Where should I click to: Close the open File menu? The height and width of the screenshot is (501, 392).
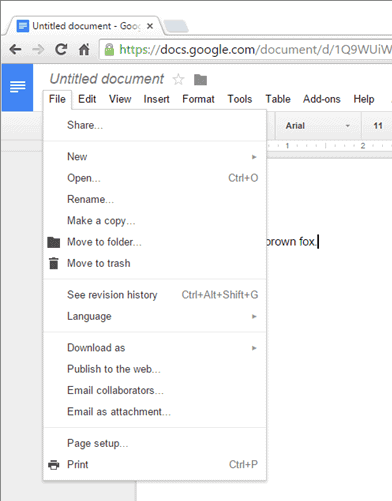tap(57, 99)
